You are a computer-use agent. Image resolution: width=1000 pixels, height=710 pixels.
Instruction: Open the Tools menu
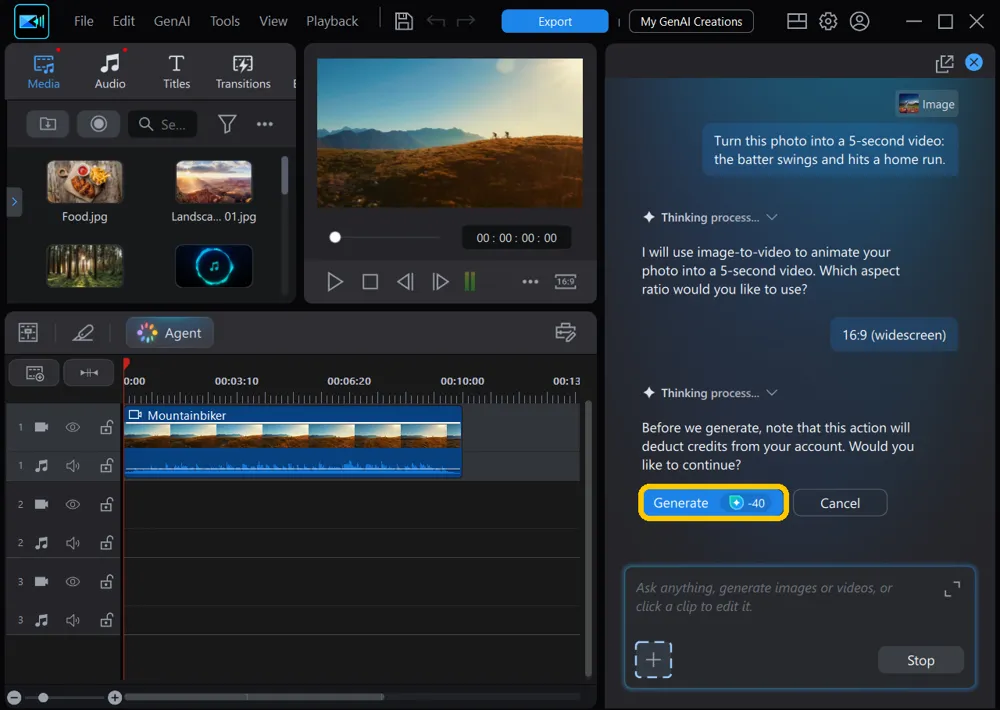(224, 21)
